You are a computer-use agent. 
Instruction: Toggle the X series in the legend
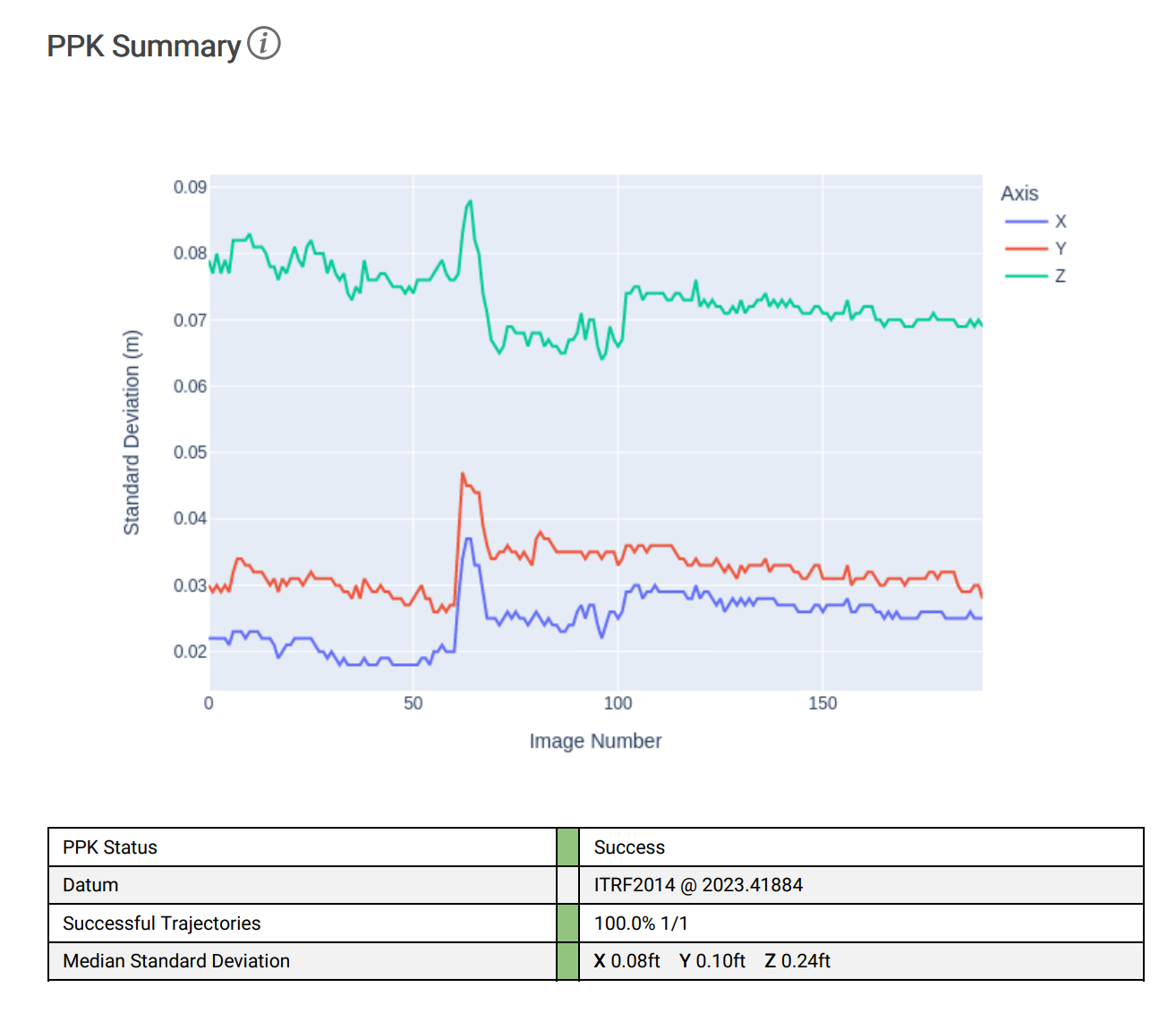coord(1035,222)
